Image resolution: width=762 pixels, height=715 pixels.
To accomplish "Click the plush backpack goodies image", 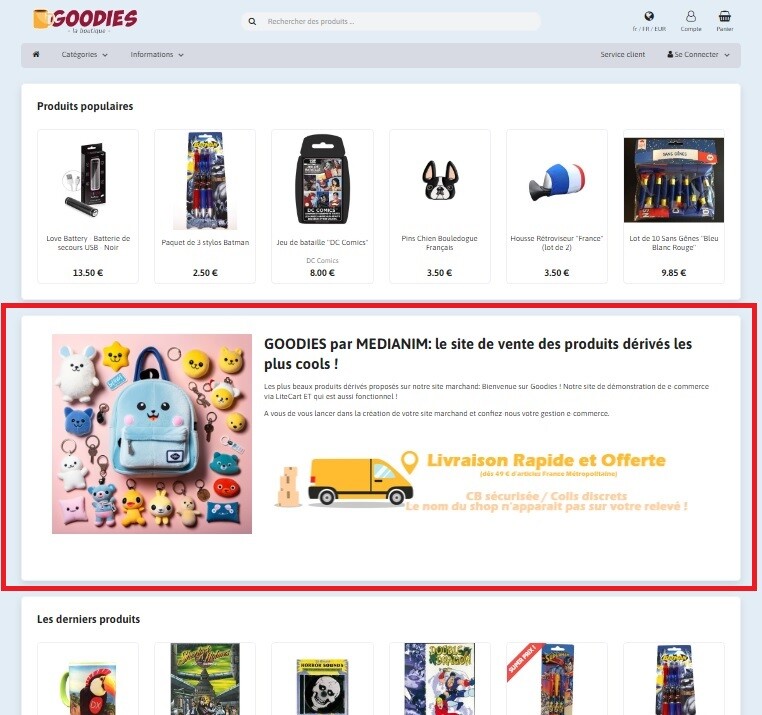I will (x=152, y=434).
